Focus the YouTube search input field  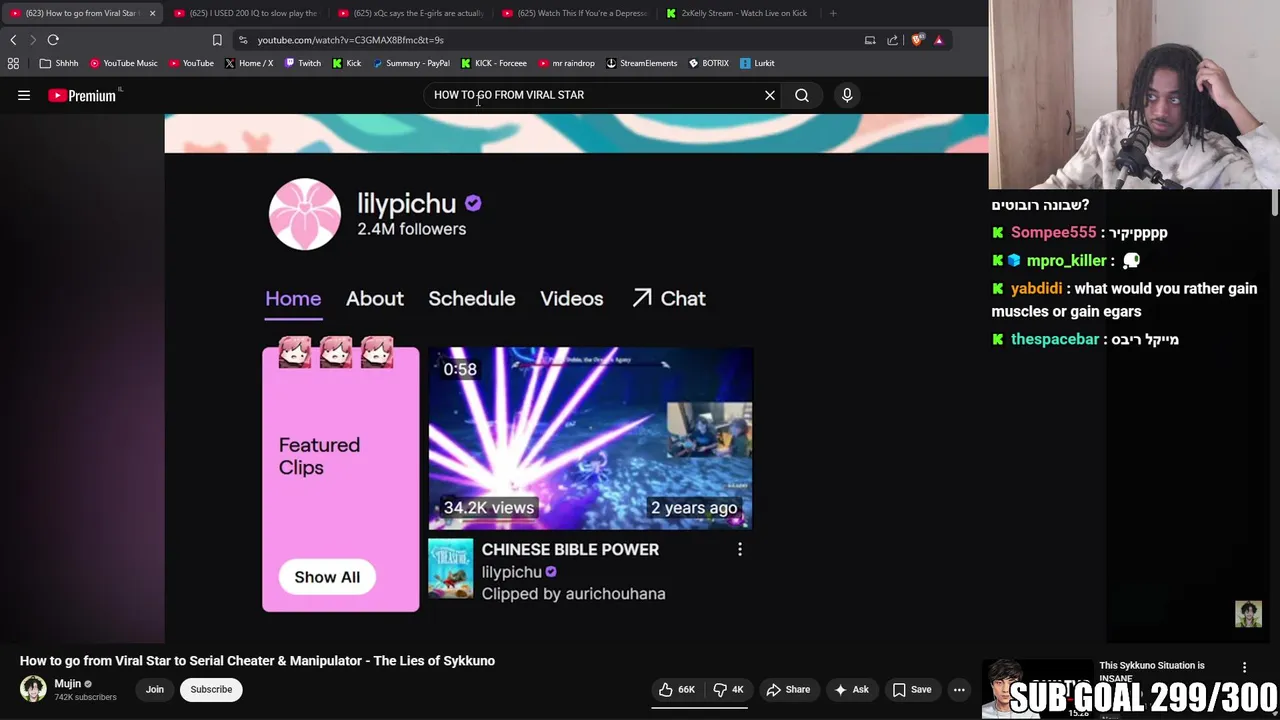595,95
